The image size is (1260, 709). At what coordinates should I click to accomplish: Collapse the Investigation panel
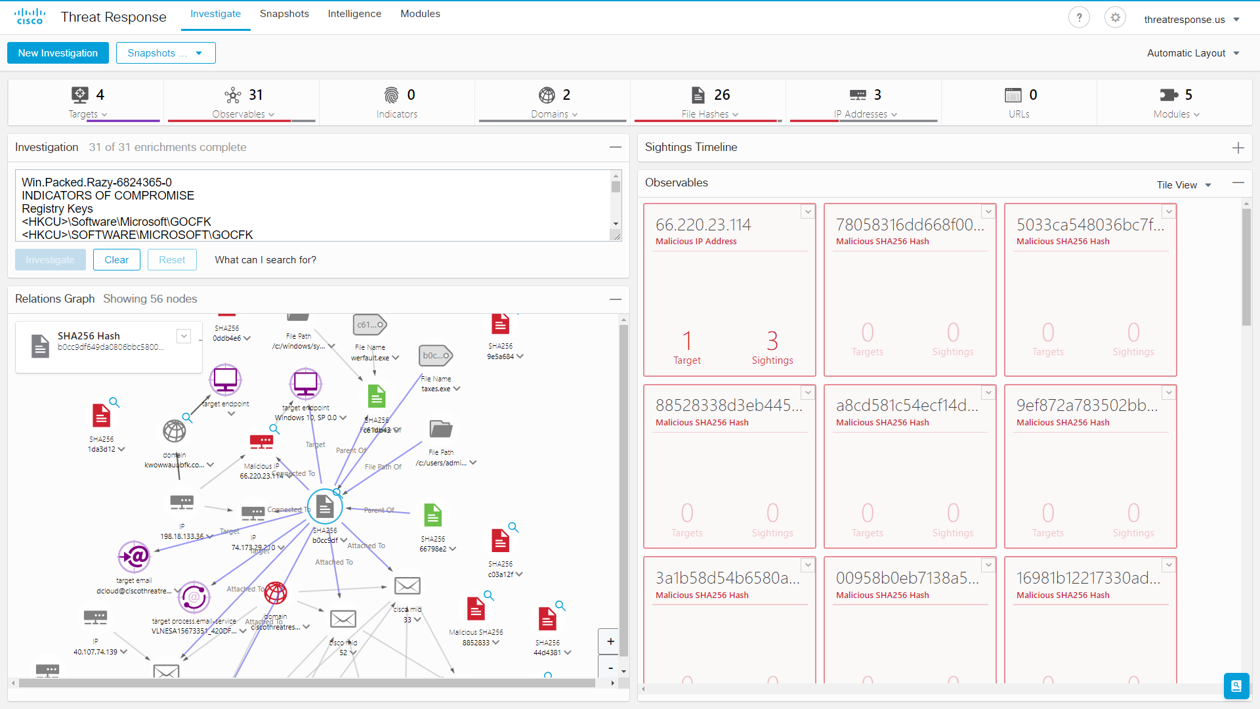(x=613, y=146)
